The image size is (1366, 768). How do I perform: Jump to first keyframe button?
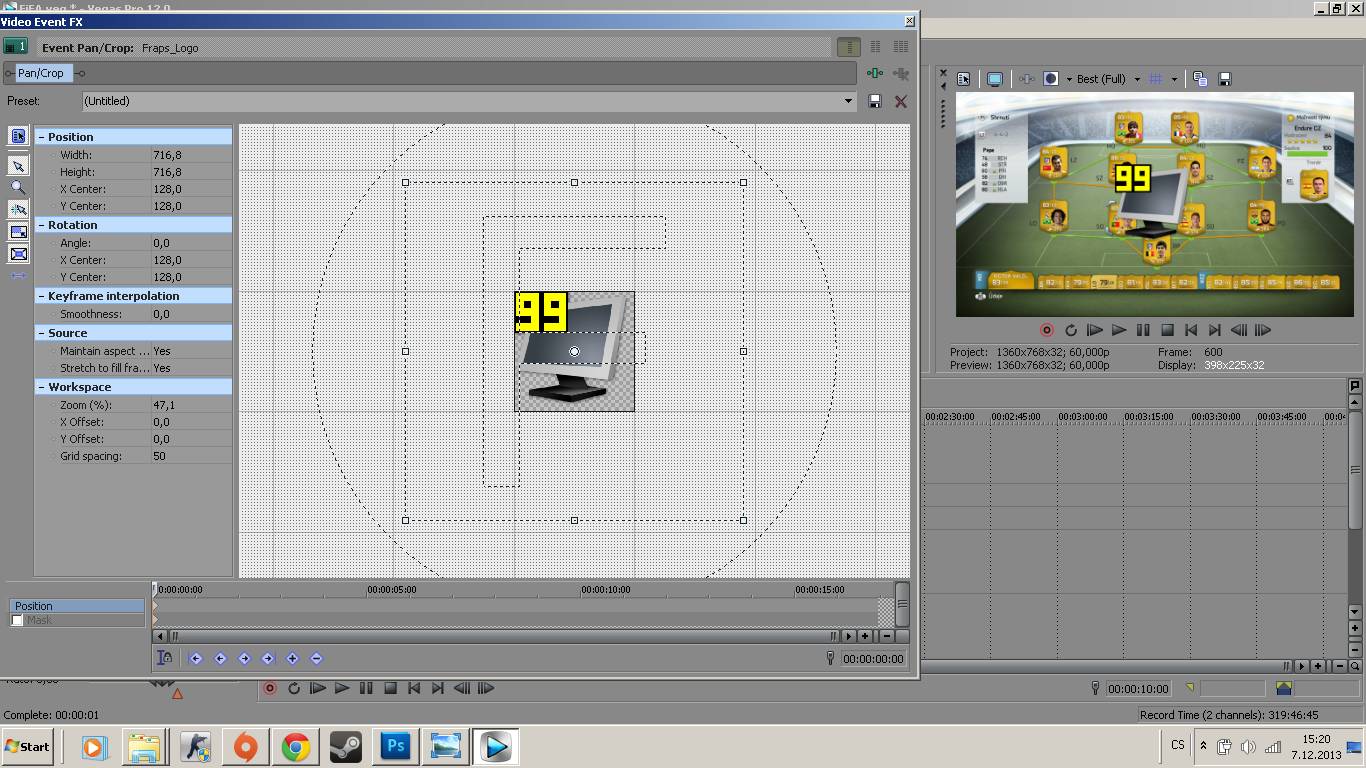pos(196,658)
